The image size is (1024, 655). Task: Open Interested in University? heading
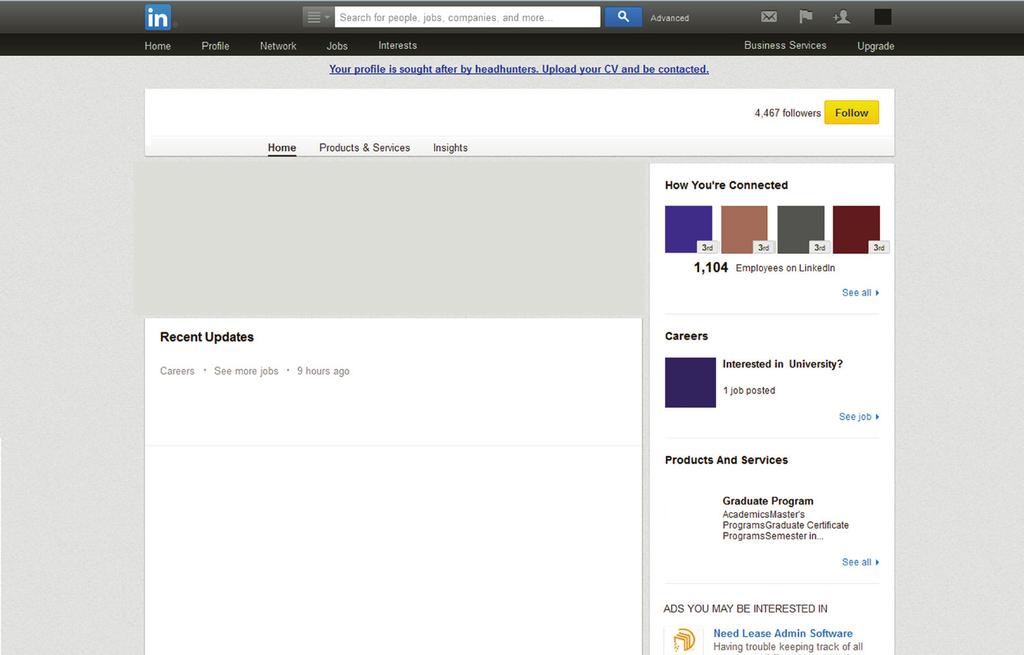click(x=782, y=364)
